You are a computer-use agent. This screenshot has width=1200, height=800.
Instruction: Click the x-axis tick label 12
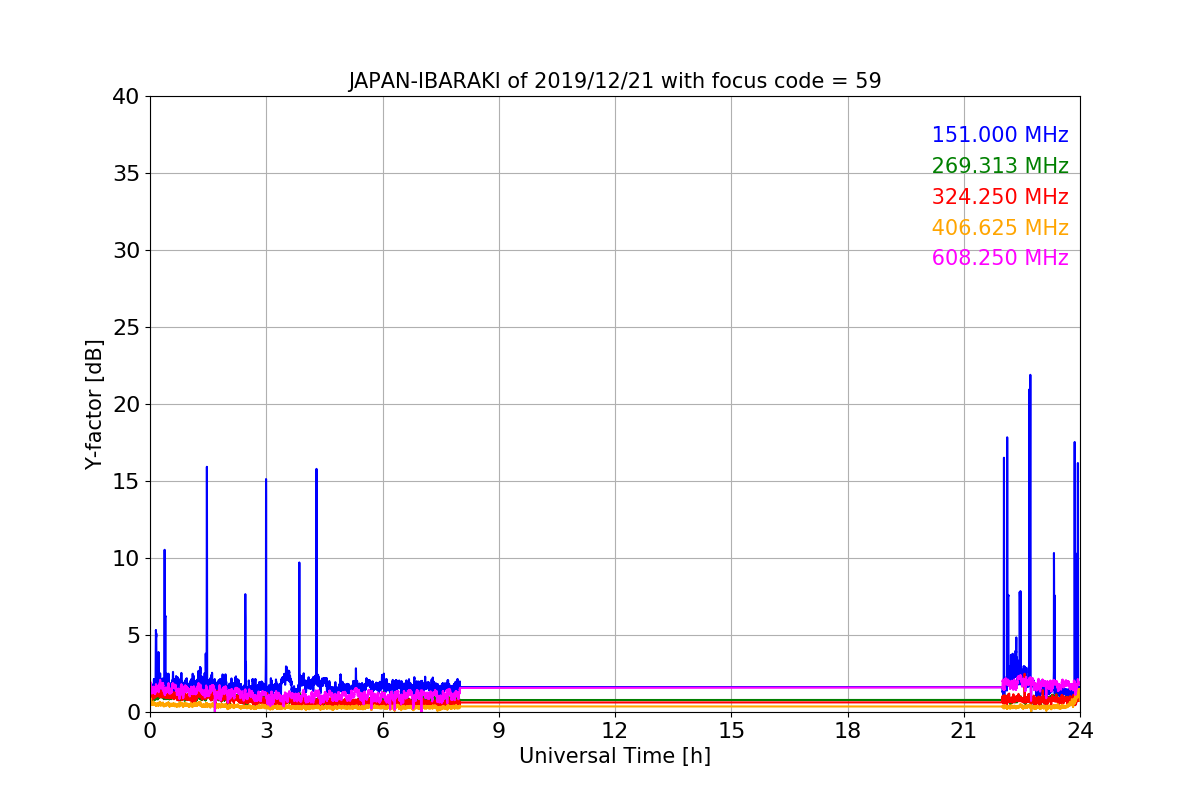(x=615, y=731)
